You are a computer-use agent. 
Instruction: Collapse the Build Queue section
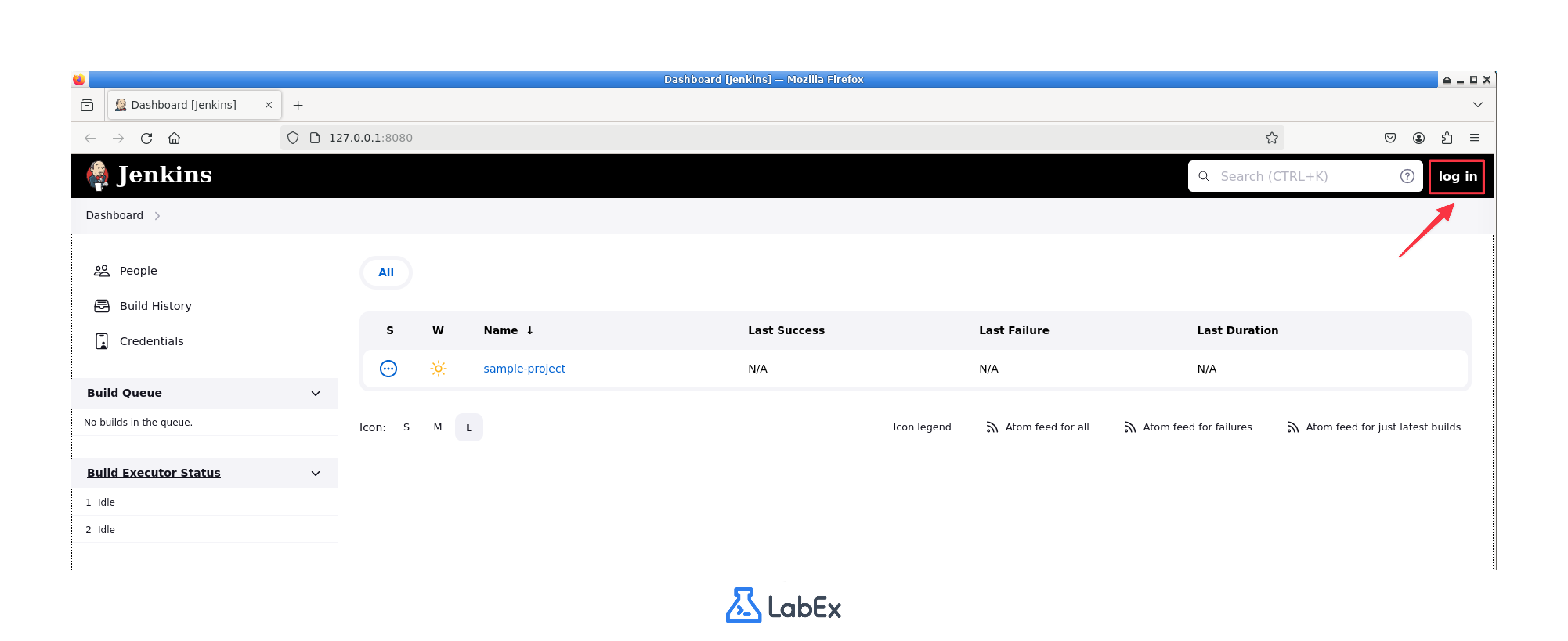tap(315, 393)
